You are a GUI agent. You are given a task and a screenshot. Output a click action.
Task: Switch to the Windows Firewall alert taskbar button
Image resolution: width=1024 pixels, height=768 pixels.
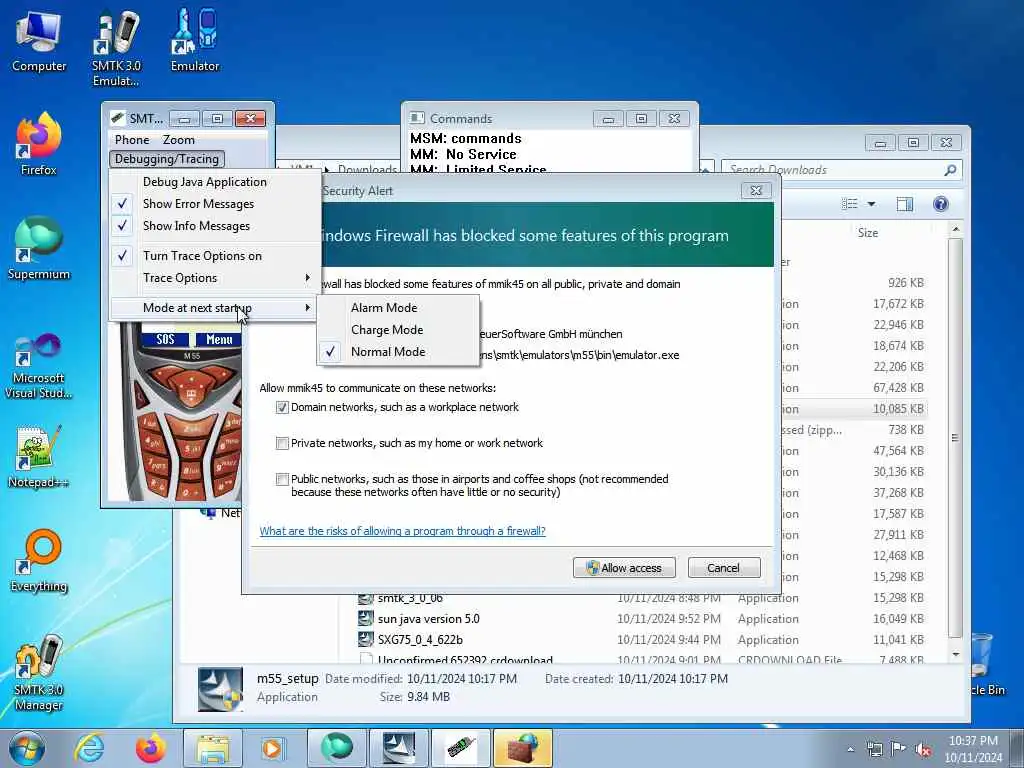click(522, 748)
